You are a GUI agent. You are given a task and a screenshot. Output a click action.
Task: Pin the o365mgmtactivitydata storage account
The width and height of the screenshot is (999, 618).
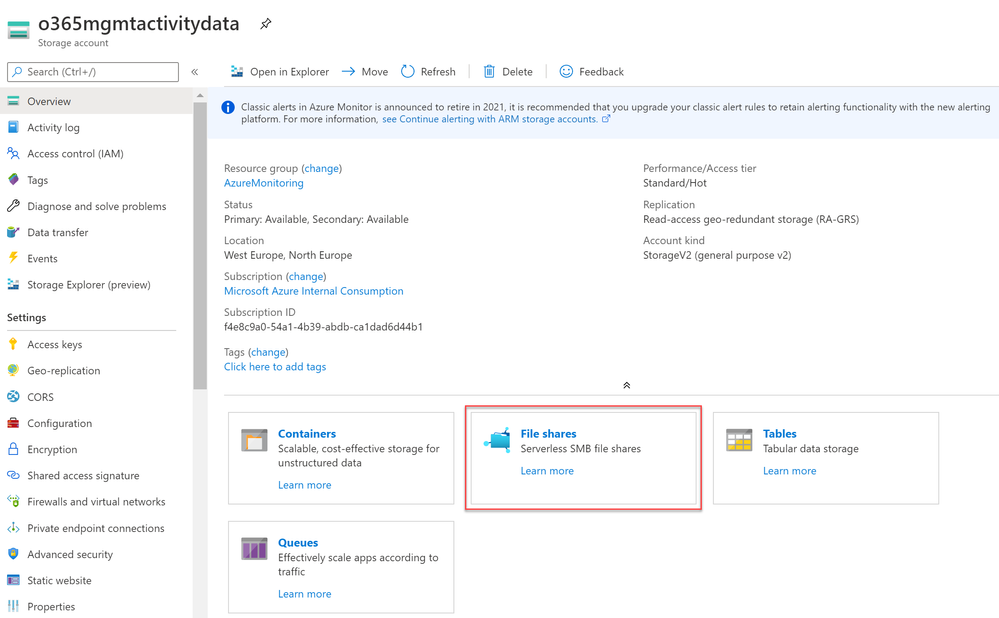pyautogui.click(x=266, y=24)
